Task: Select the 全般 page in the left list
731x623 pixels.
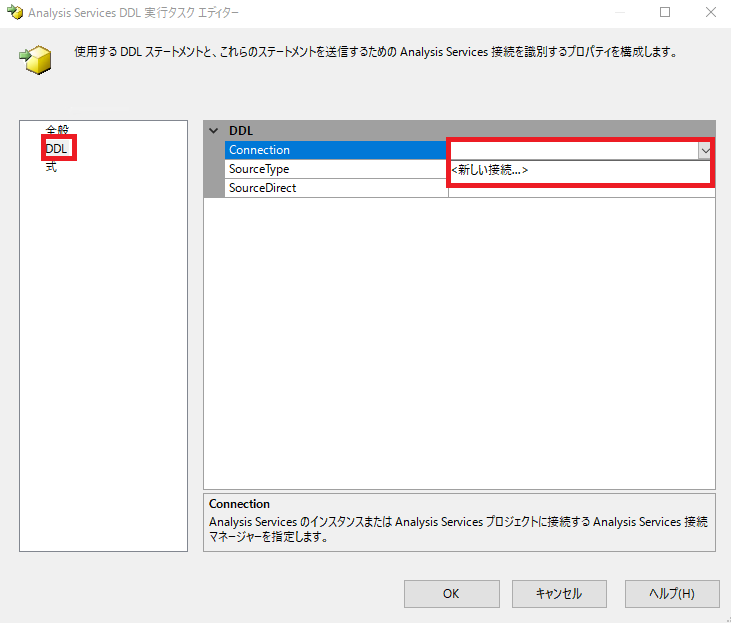Action: coord(57,130)
